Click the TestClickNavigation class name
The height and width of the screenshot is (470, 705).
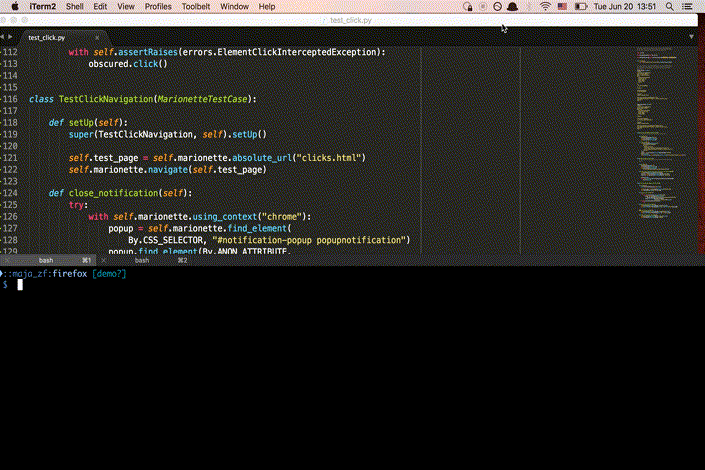106,99
